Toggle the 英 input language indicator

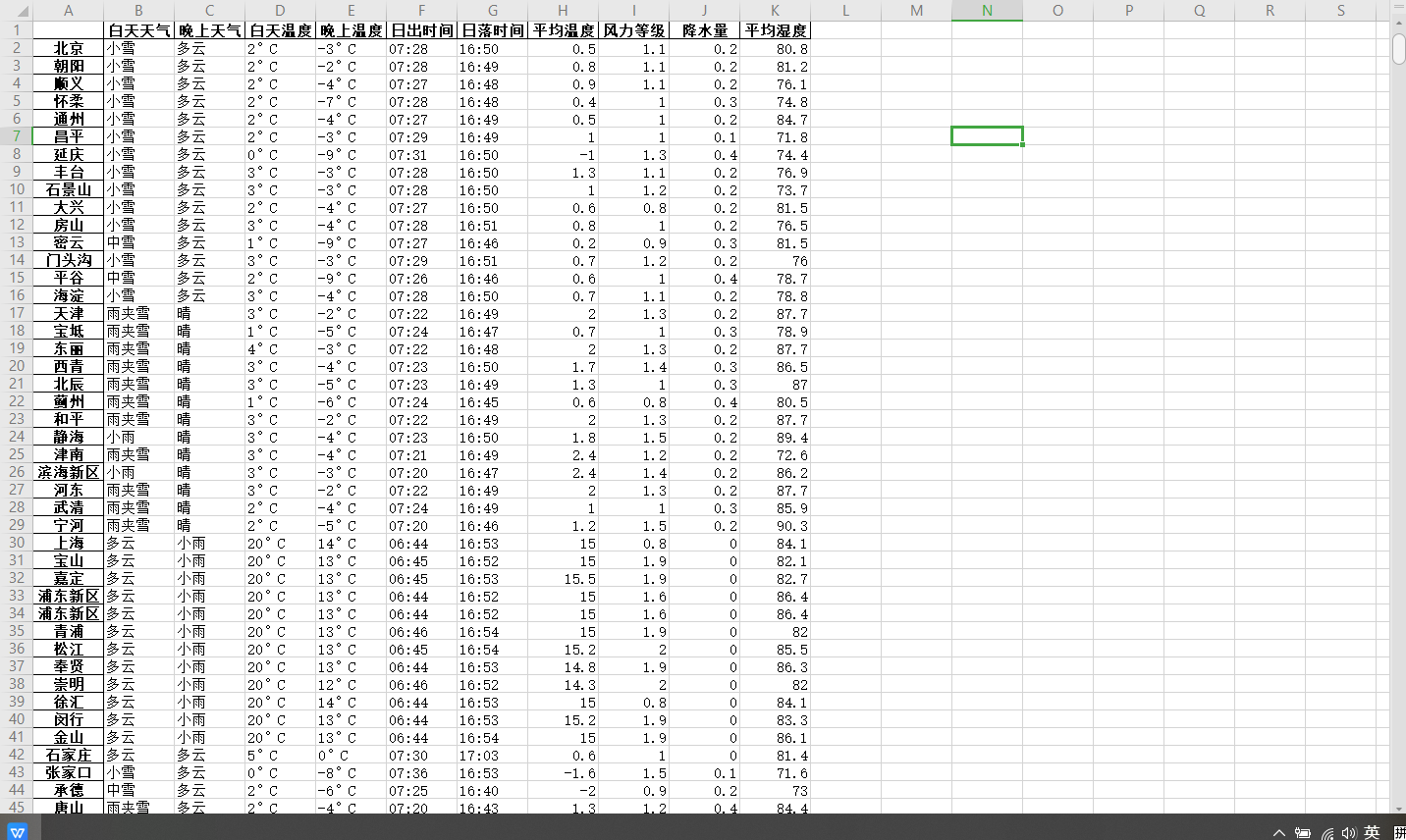(1372, 832)
